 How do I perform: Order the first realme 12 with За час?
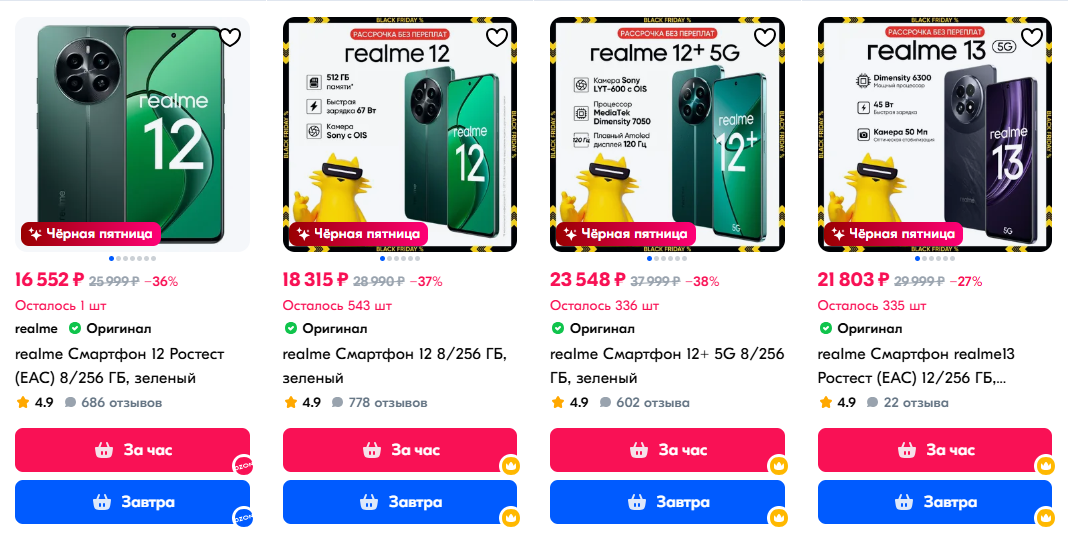click(x=132, y=450)
